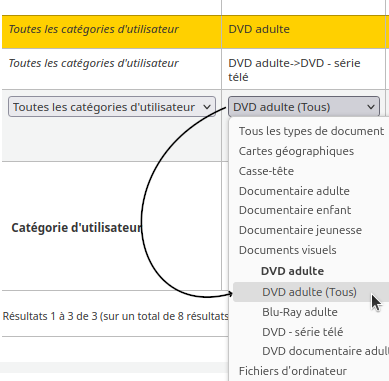The height and width of the screenshot is (381, 389).
Task: Click the 'DVD adulte->DVD - série télé' rule cell
Action: (x=294, y=70)
